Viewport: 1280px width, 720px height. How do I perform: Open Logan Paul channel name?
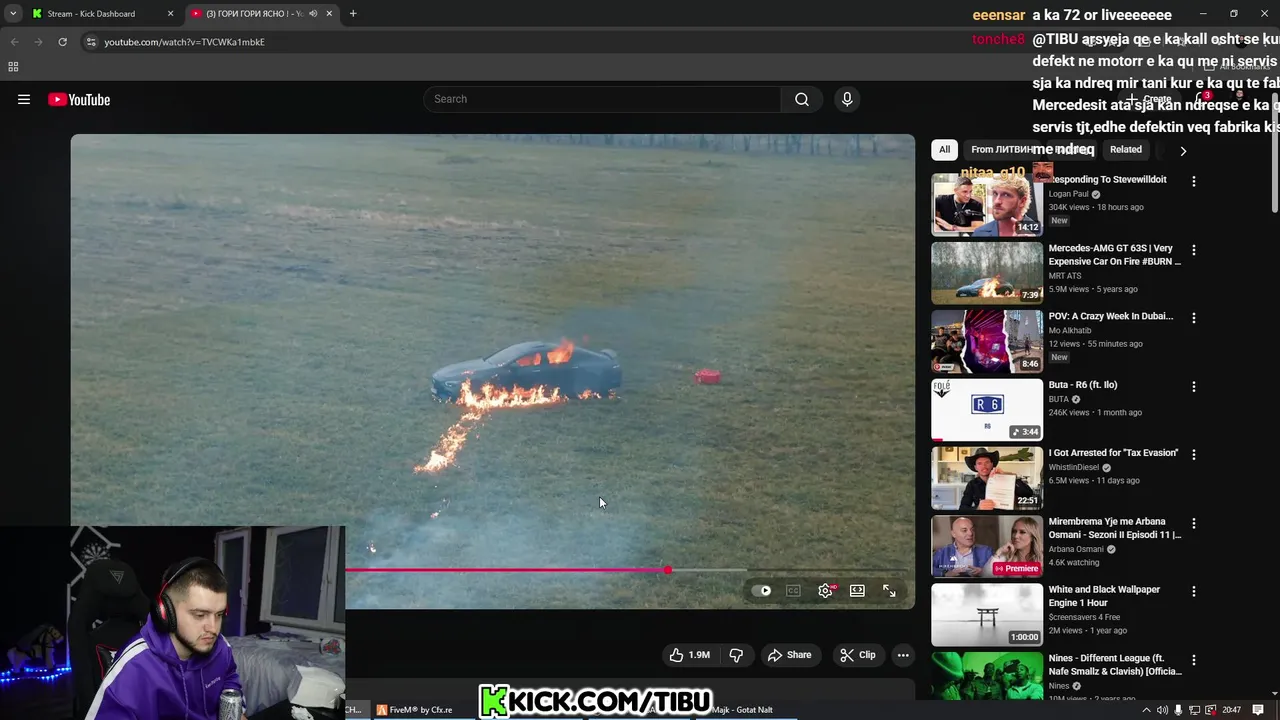(x=1068, y=194)
